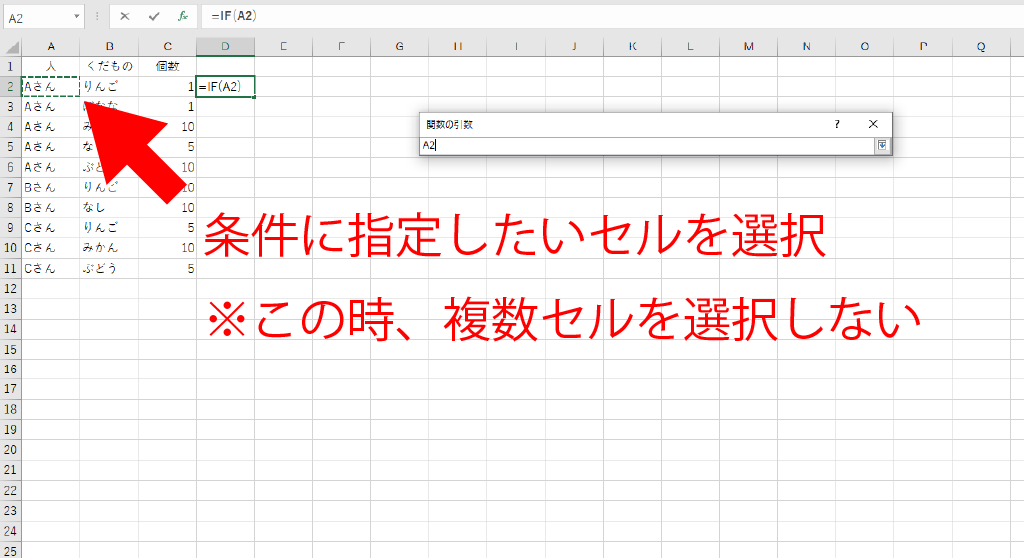Select cell B2 containing りんご
1024x558 pixels.
click(109, 87)
